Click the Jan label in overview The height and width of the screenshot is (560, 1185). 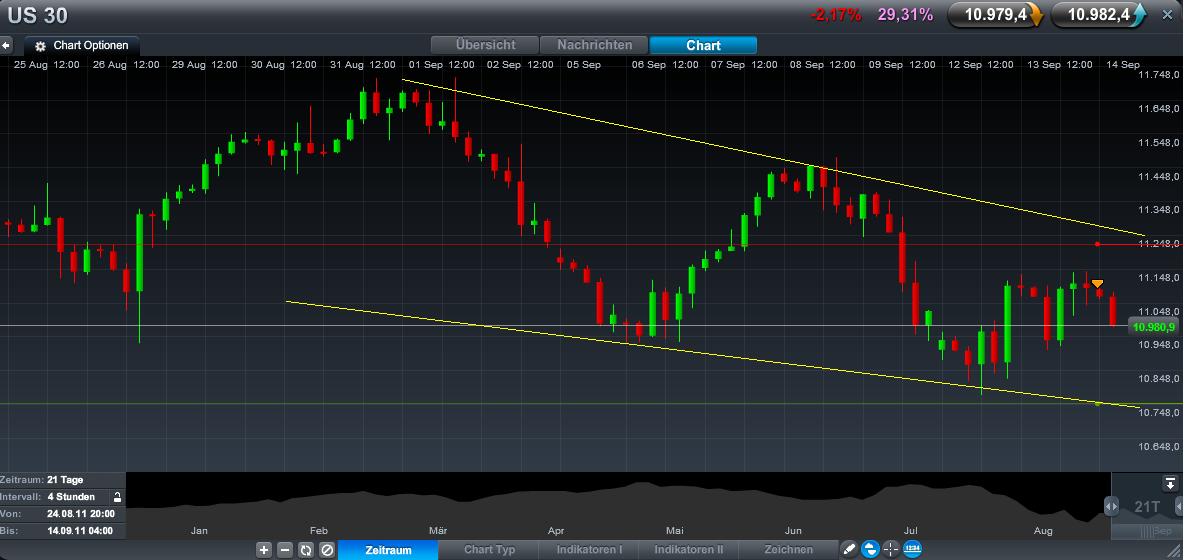[x=199, y=531]
